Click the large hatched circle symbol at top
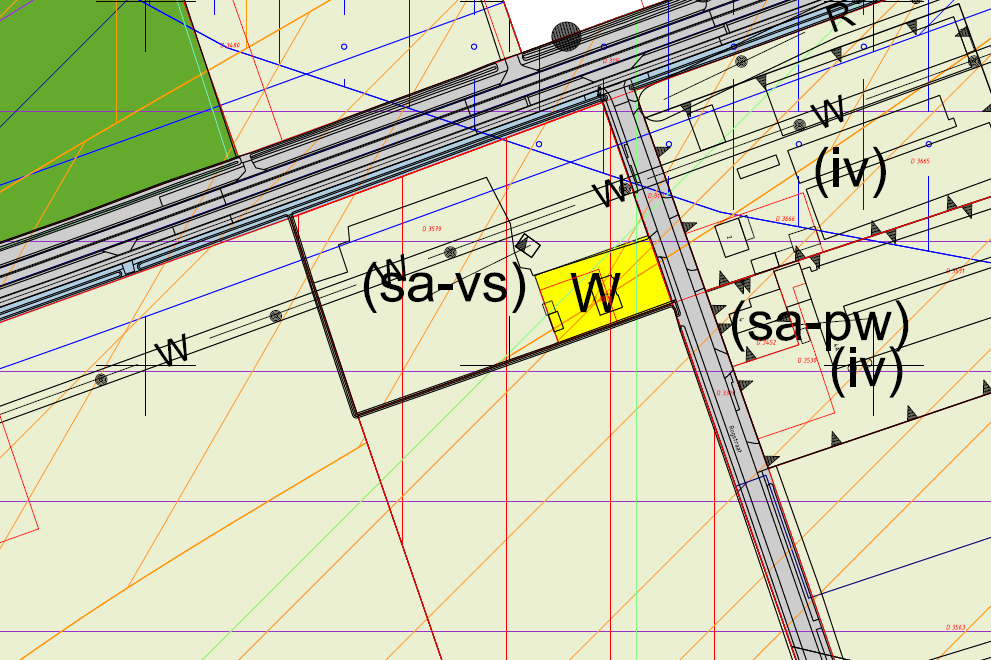Viewport: 991px width, 660px height. tap(566, 37)
